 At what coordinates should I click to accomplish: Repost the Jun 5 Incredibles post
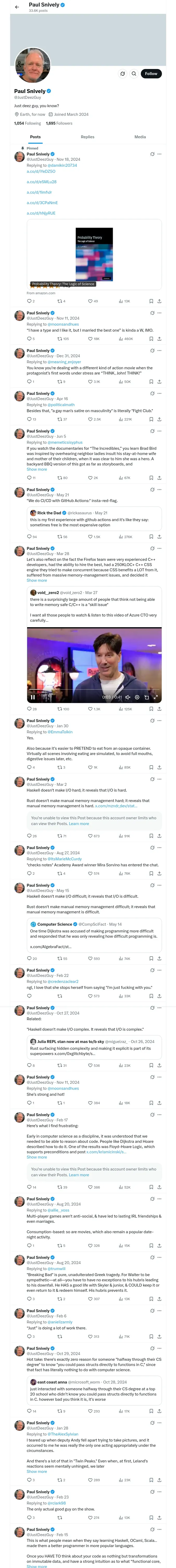(x=62, y=478)
